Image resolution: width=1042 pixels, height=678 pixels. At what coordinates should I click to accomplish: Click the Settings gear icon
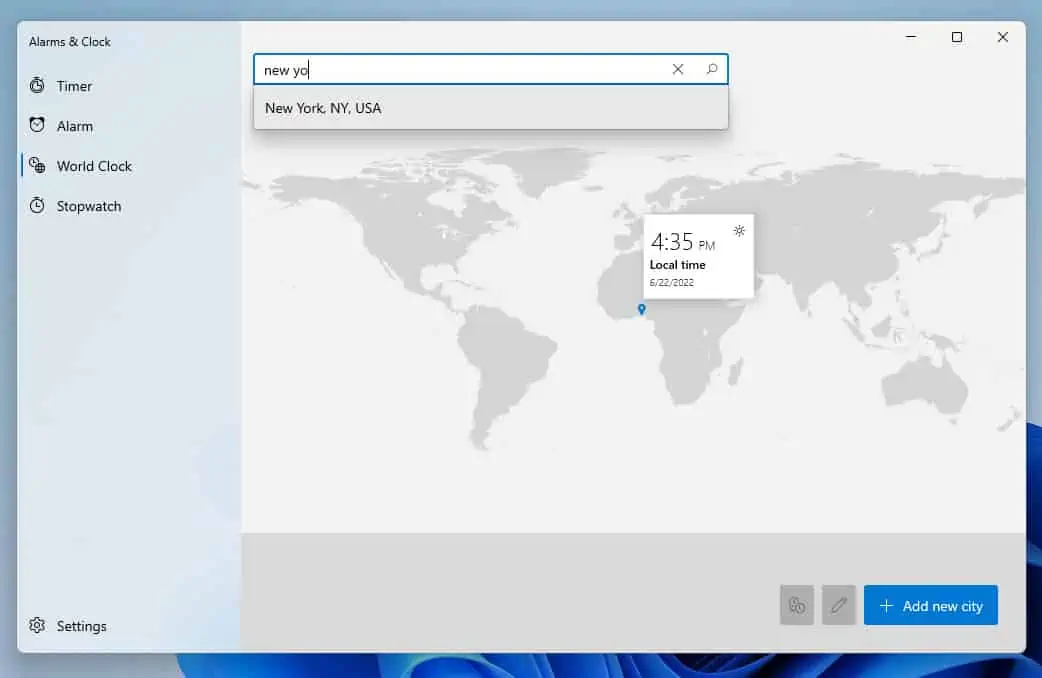point(37,625)
